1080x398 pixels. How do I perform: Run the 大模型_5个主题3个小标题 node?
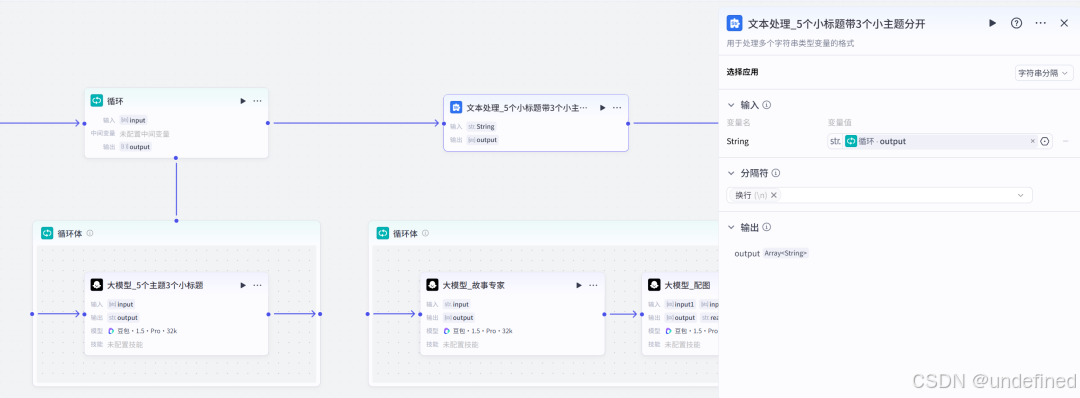(x=242, y=285)
